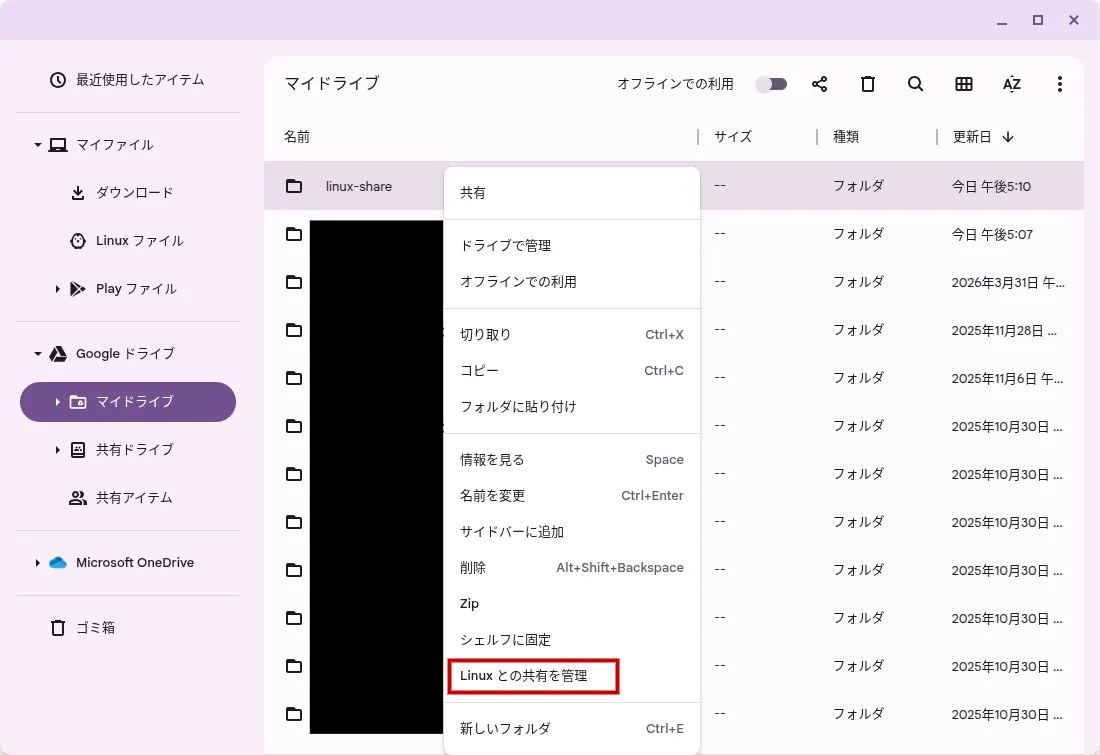Choose 情報を見る from context menu

[572, 460]
